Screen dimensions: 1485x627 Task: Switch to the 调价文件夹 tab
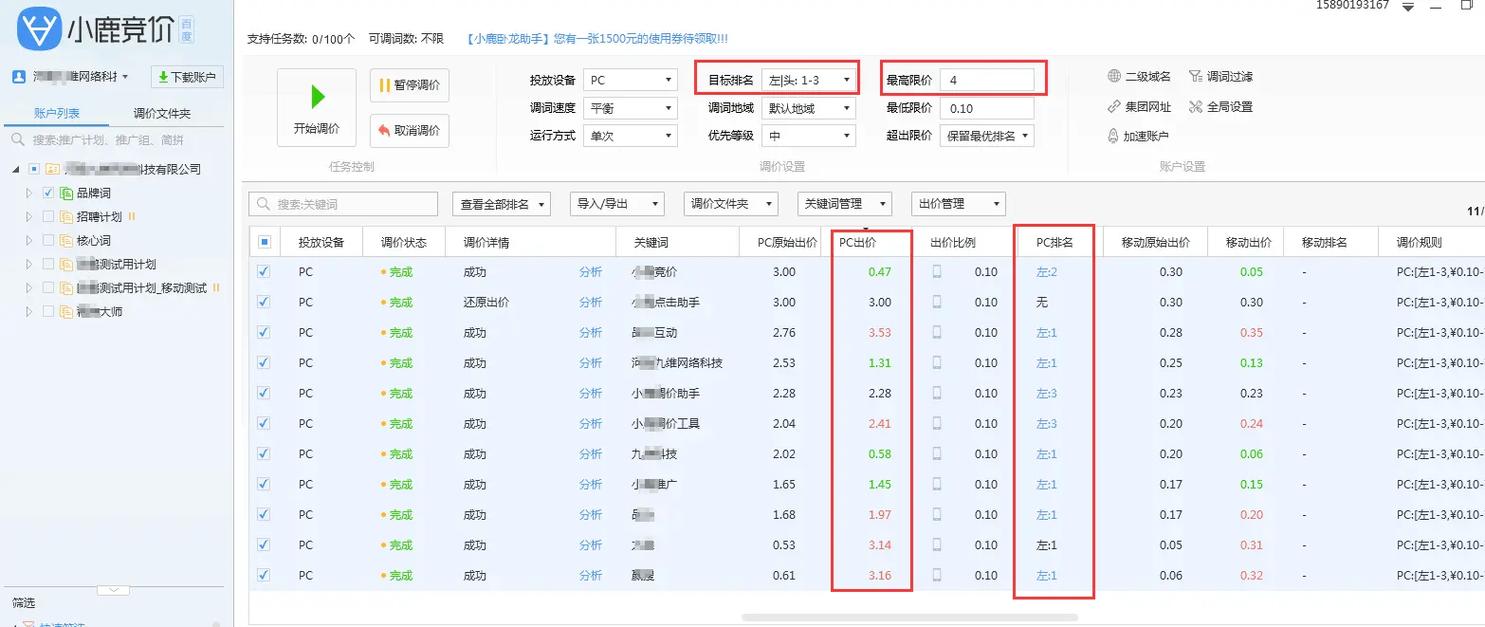pyautogui.click(x=163, y=112)
